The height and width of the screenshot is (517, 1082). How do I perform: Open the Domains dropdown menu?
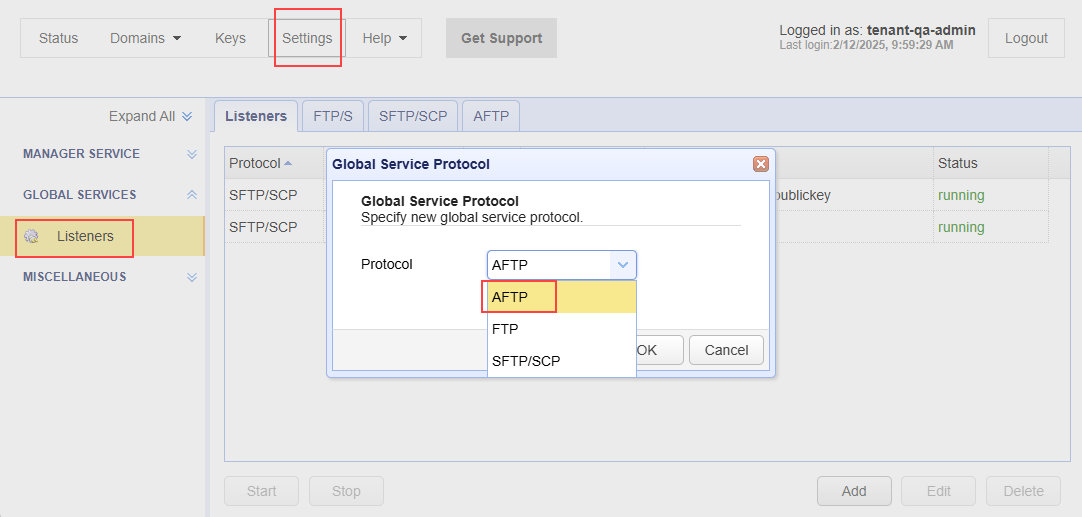click(146, 38)
